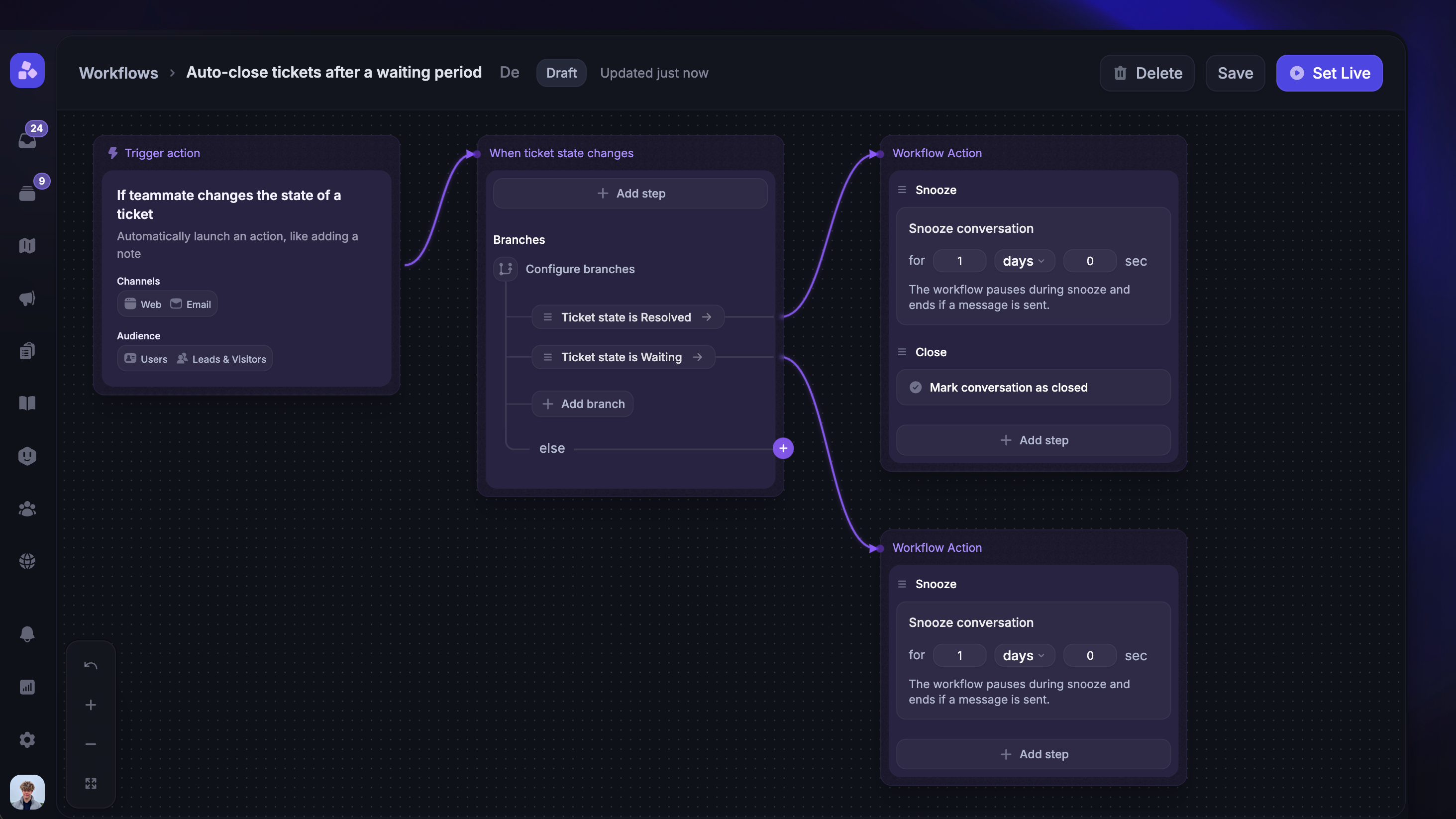This screenshot has height=819, width=1456.
Task: Open days dropdown in upper Snooze step
Action: point(1024,261)
